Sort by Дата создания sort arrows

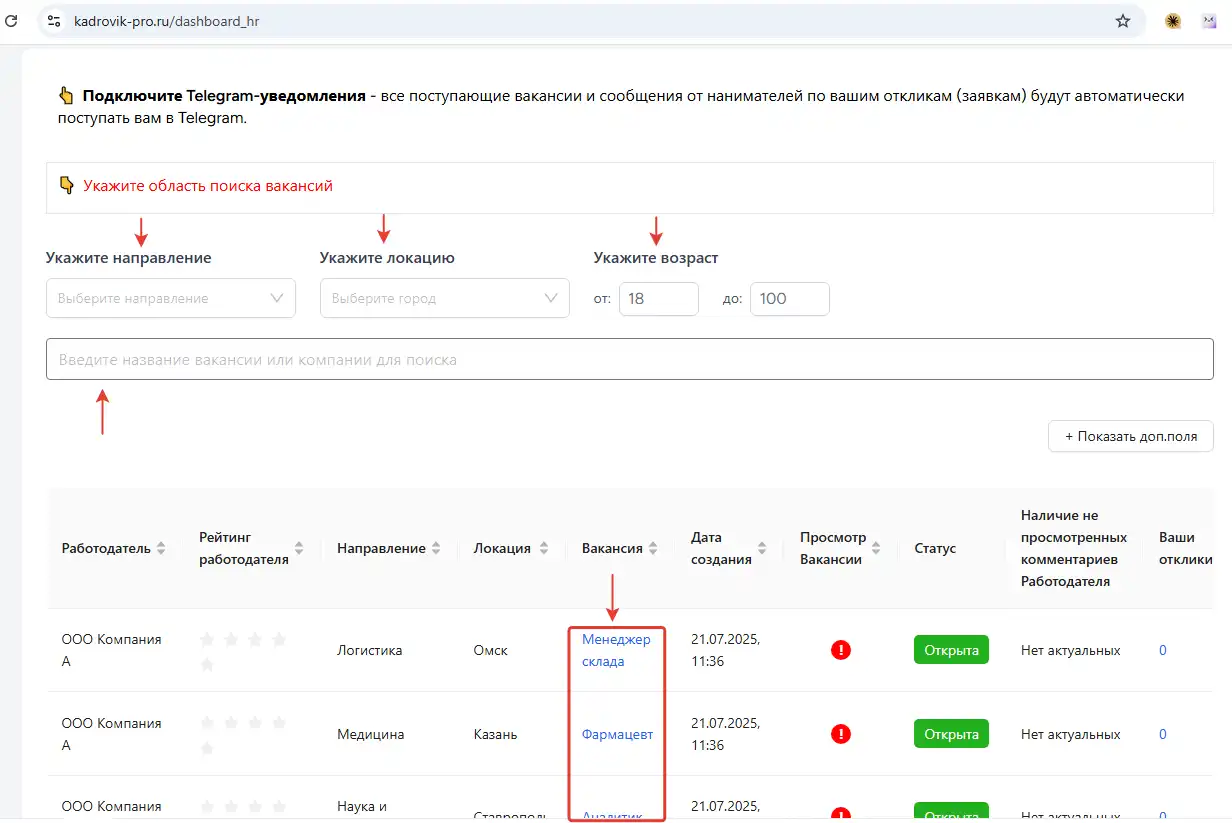[x=762, y=548]
